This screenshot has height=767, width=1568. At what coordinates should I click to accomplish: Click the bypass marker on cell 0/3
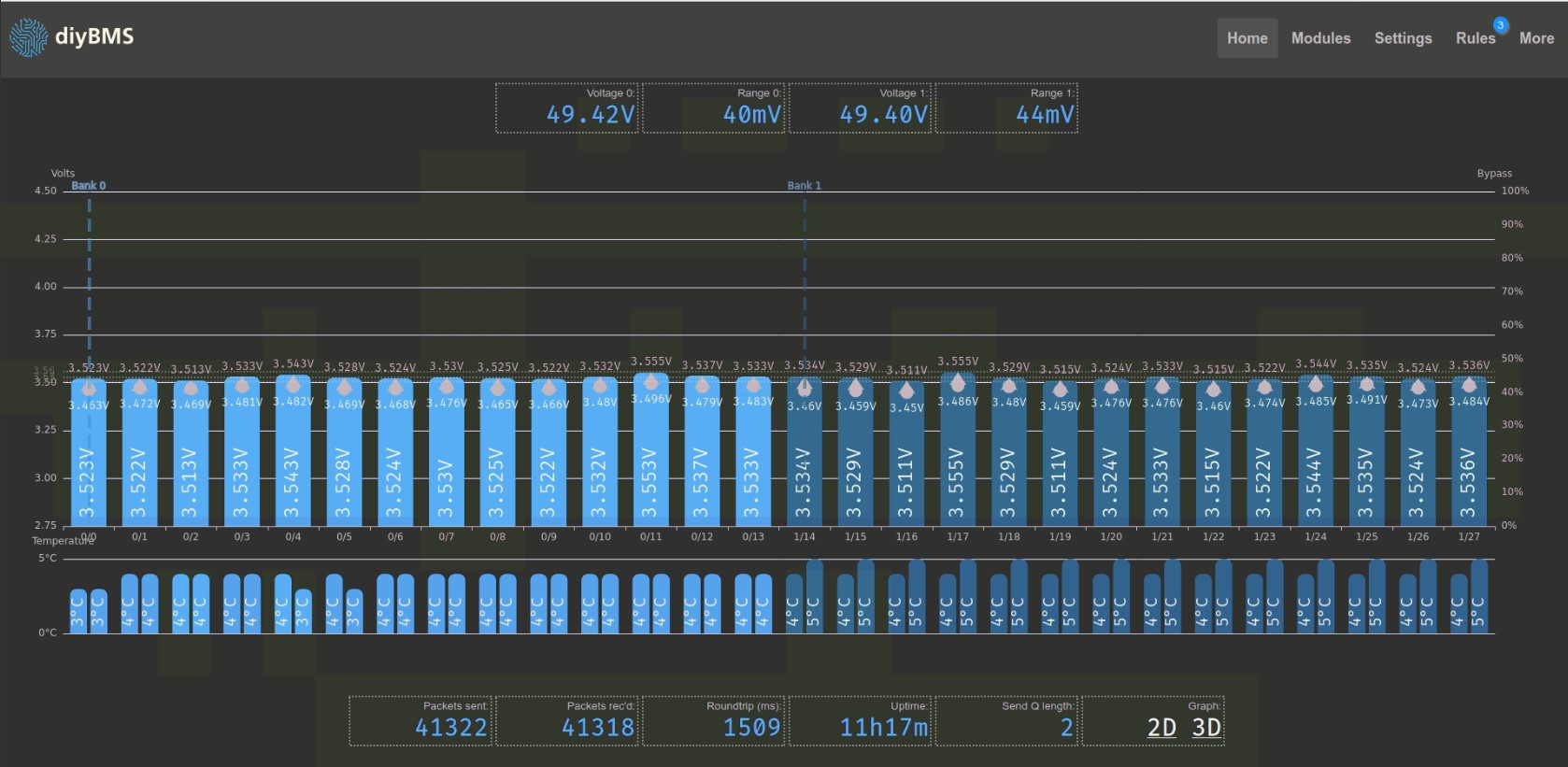click(242, 386)
